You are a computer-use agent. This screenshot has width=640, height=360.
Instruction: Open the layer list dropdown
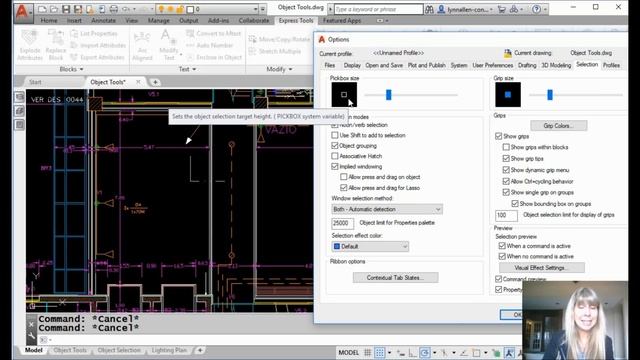tap(256, 9)
